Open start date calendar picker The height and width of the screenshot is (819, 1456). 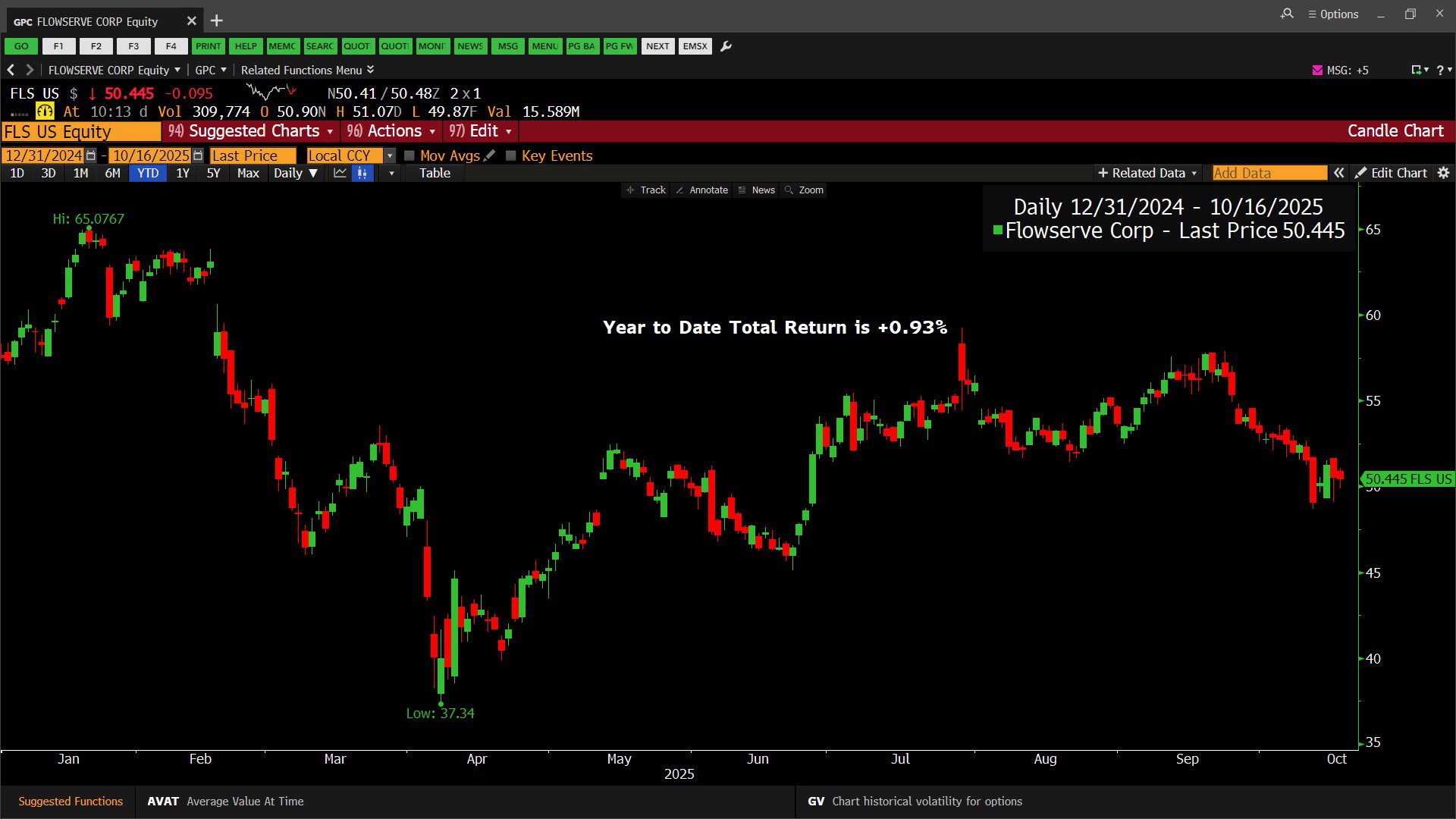91,155
